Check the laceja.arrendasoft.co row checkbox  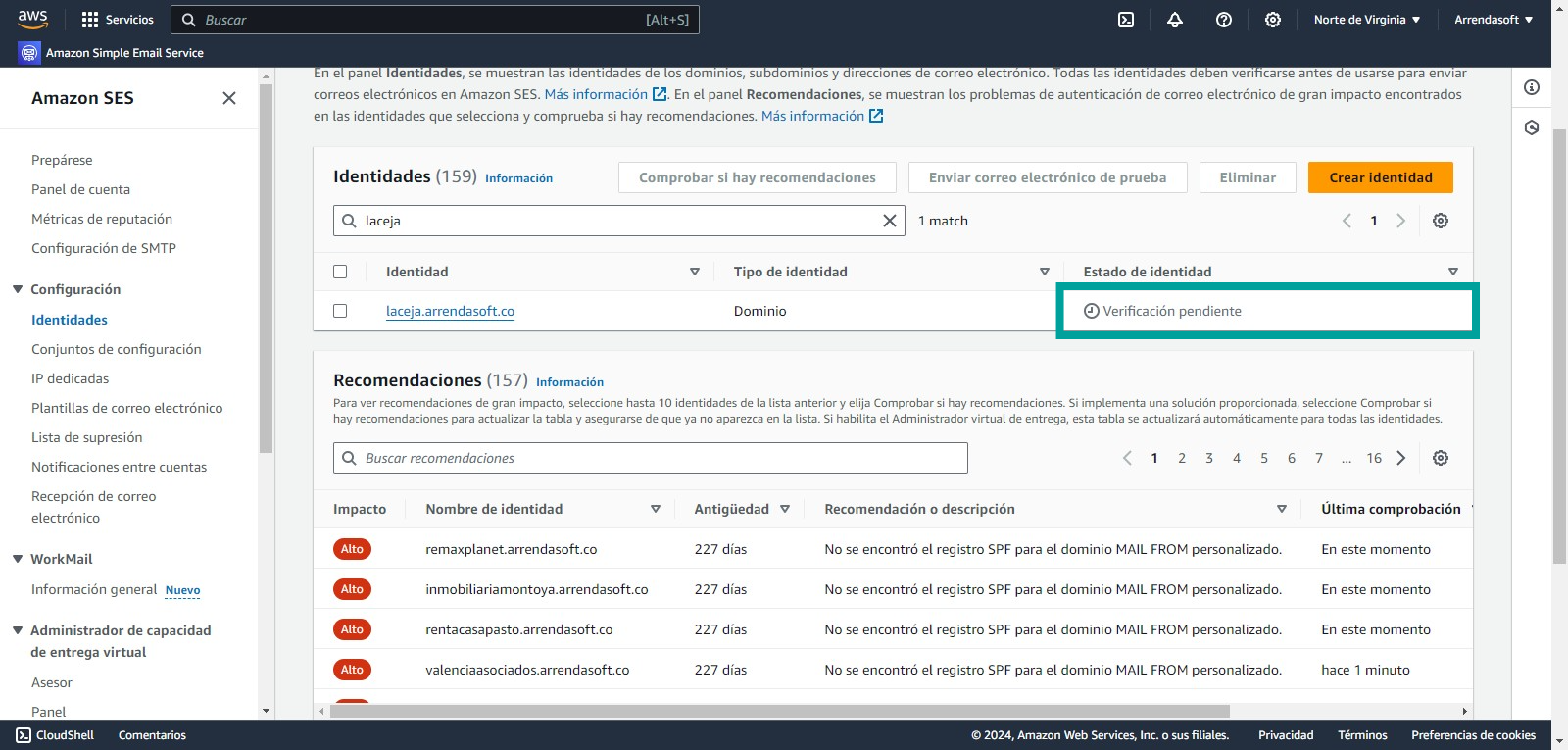(340, 311)
